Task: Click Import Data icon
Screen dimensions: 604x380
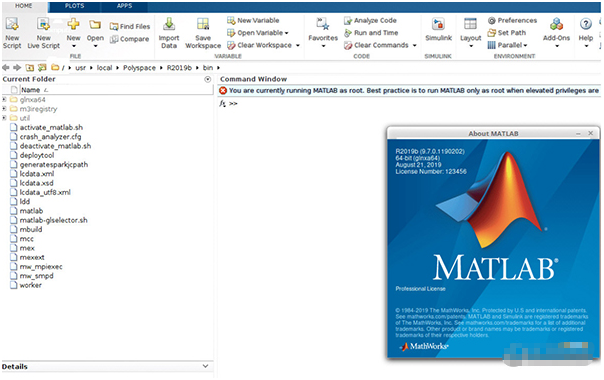Action: (169, 25)
